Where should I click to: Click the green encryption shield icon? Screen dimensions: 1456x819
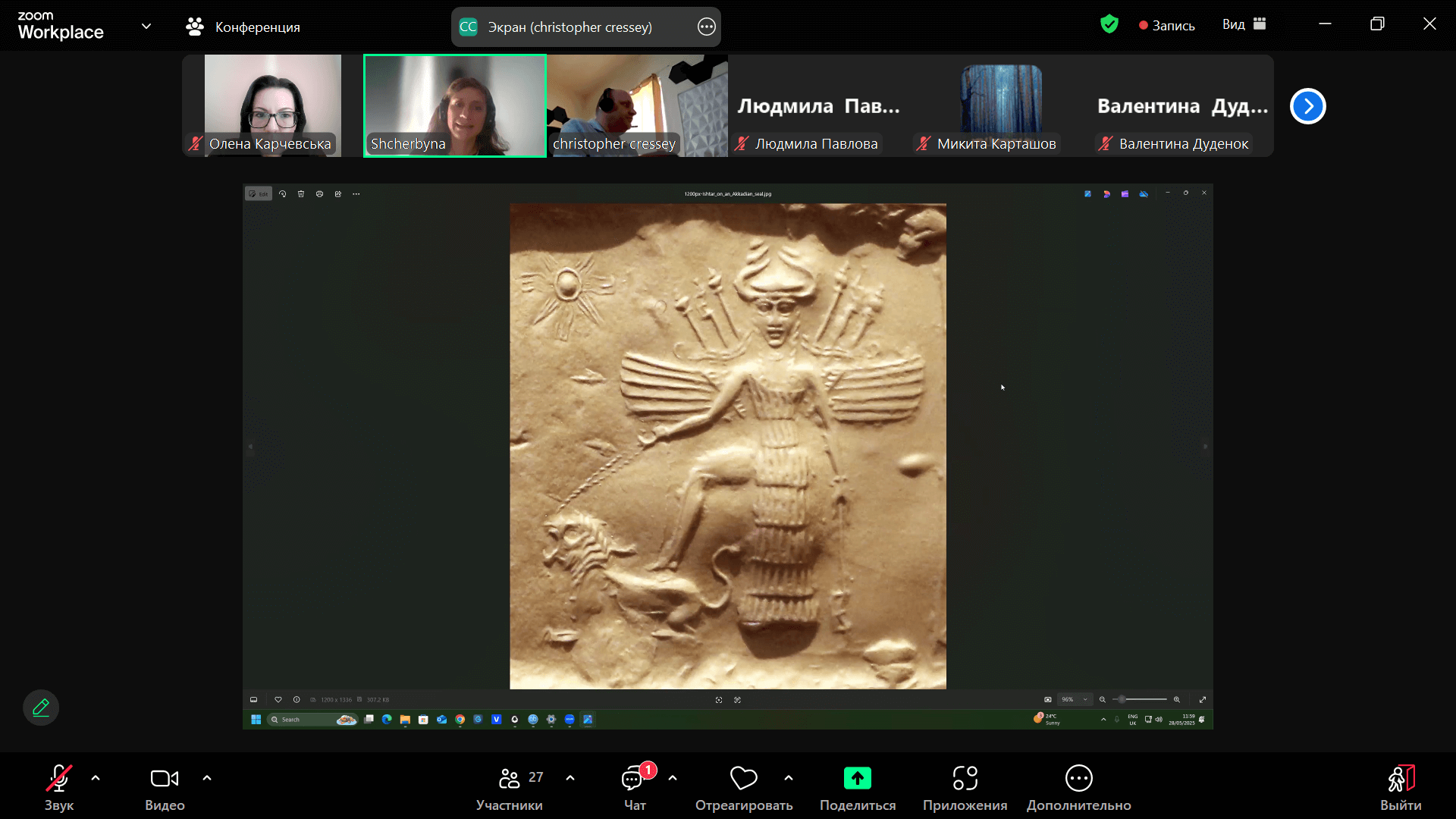[1109, 25]
